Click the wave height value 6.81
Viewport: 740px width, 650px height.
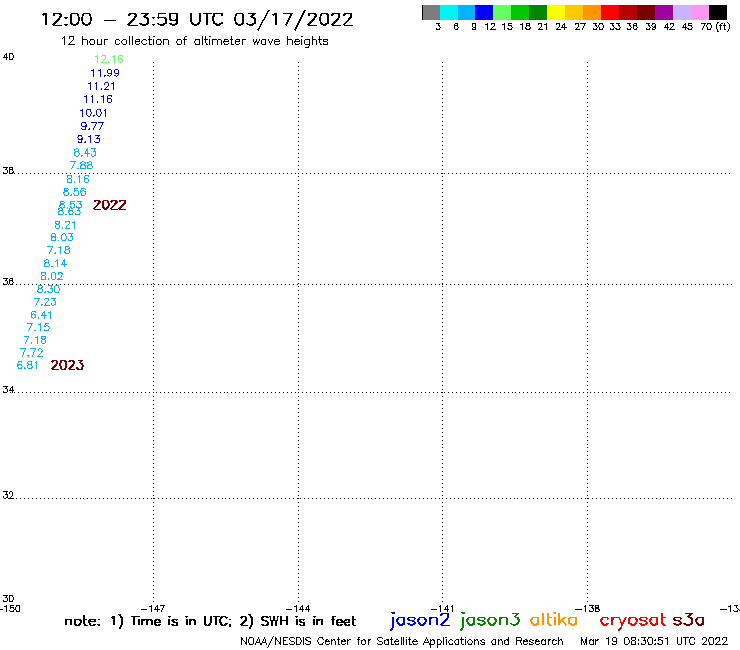tap(27, 365)
